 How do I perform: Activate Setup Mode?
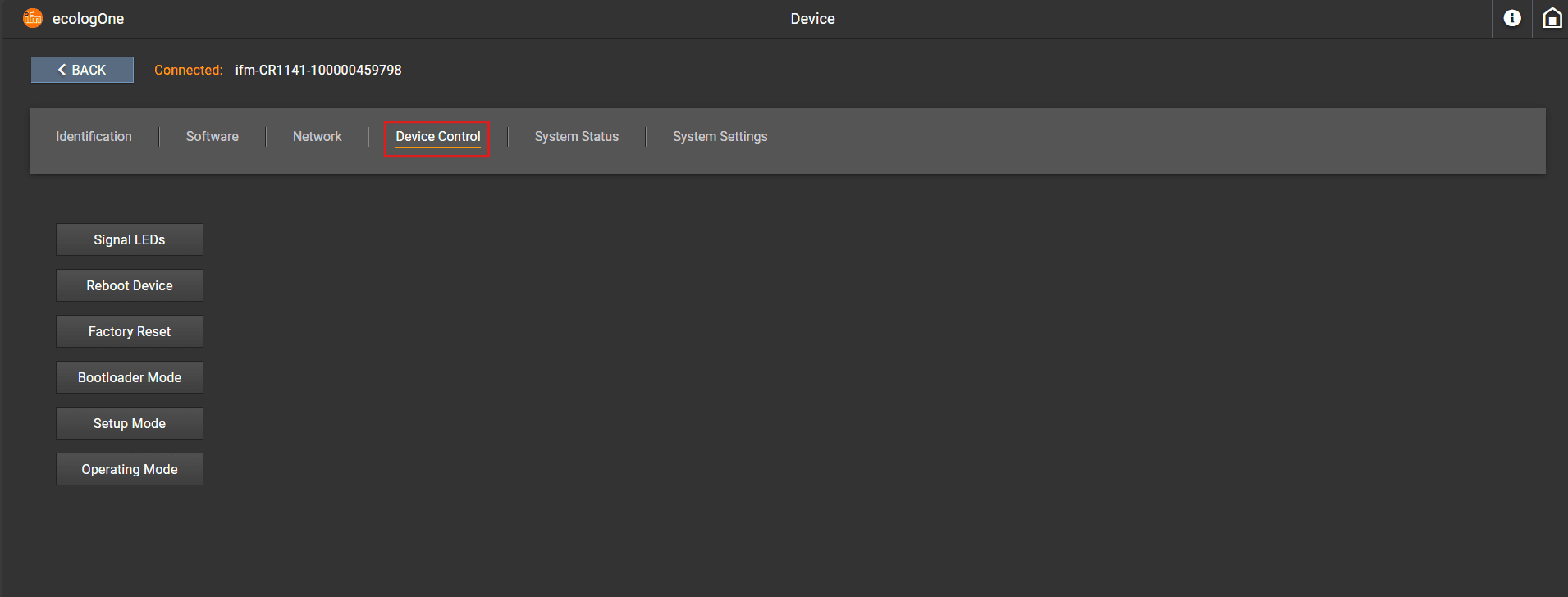click(x=130, y=423)
